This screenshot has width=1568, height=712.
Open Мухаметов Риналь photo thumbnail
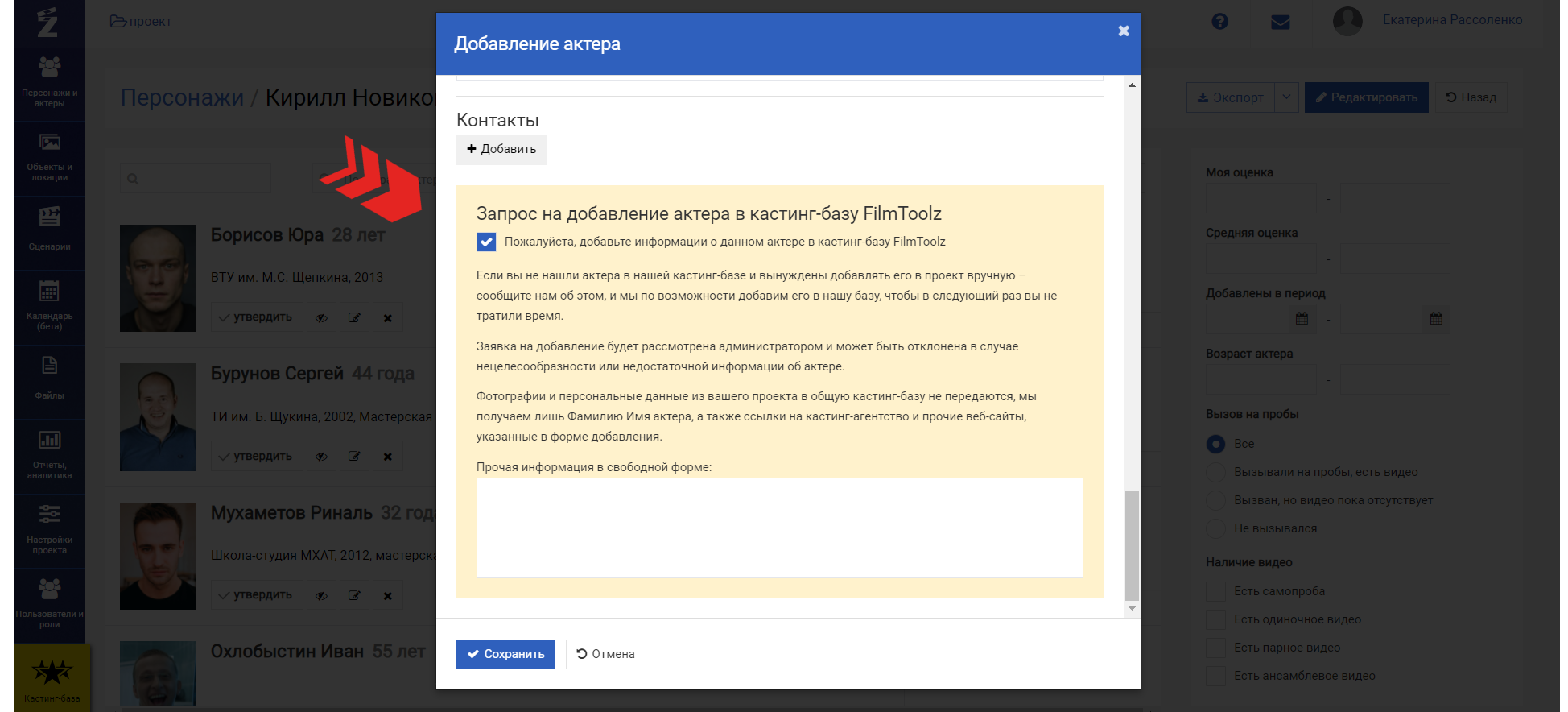click(x=158, y=556)
